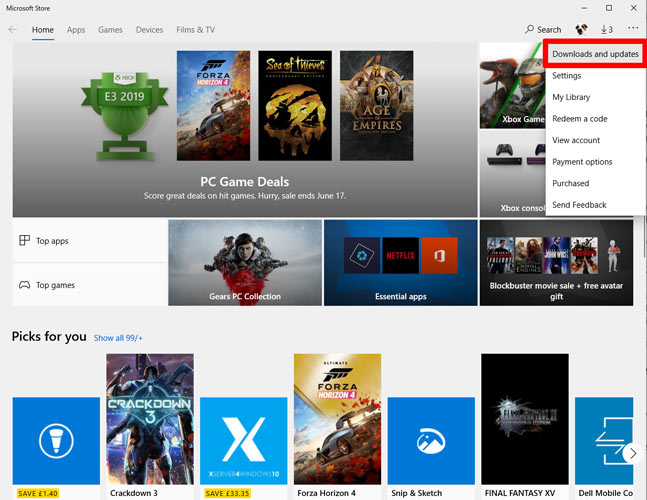
Task: Switch to the Devices tab
Action: (149, 30)
